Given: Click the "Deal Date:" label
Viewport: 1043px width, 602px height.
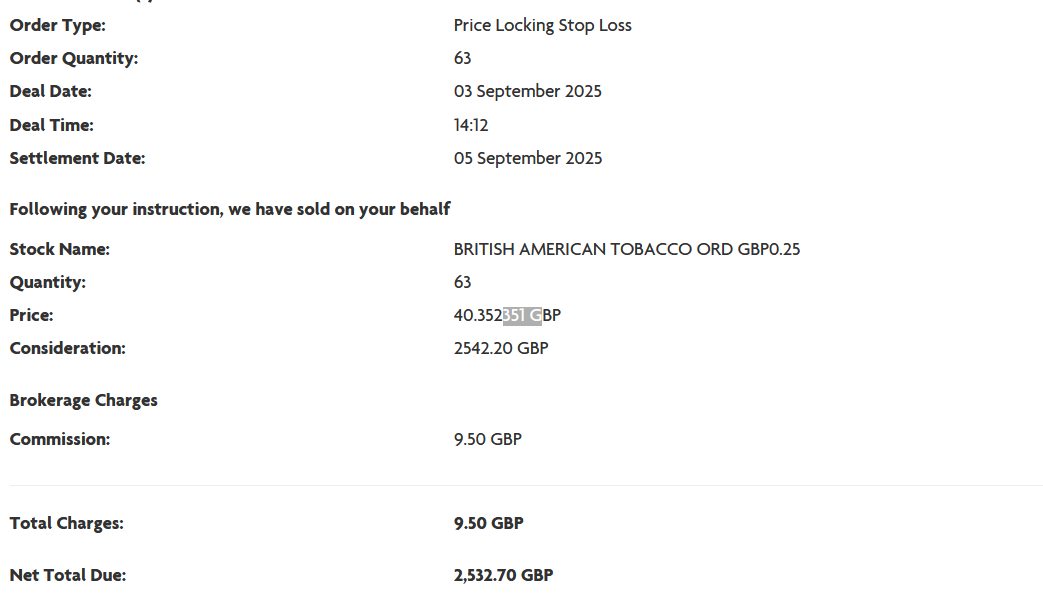Looking at the screenshot, I should click(50, 91).
